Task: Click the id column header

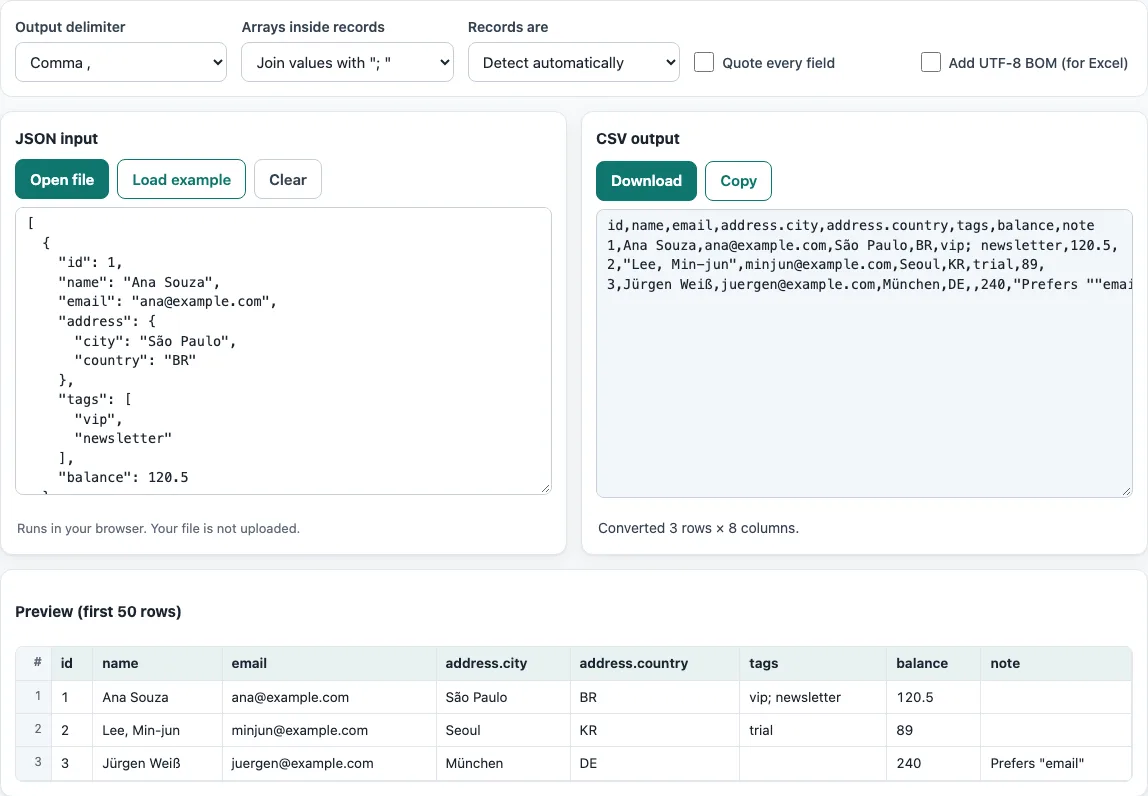Action: pyautogui.click(x=72, y=663)
